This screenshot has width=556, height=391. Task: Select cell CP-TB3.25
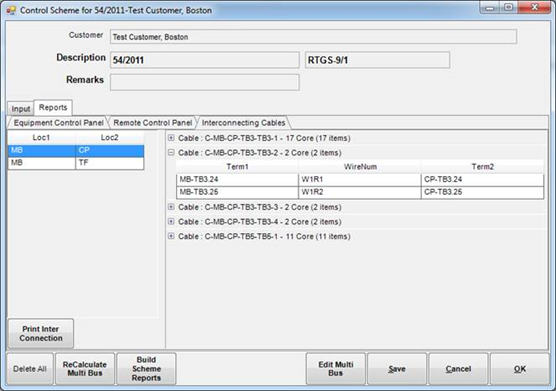coord(482,192)
